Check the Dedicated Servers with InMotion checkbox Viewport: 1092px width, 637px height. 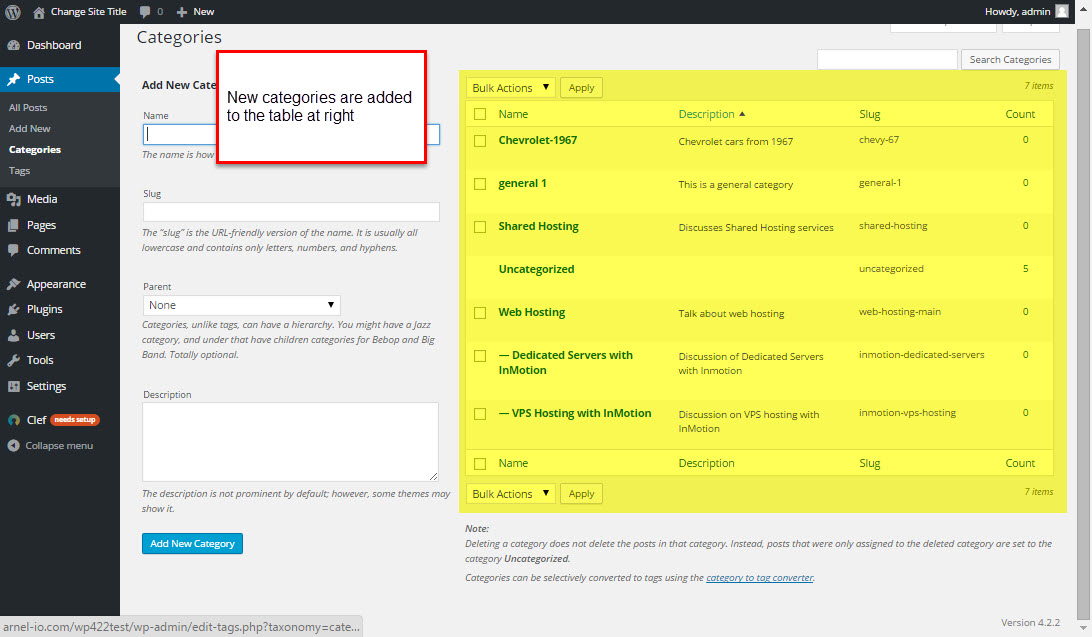click(x=480, y=356)
